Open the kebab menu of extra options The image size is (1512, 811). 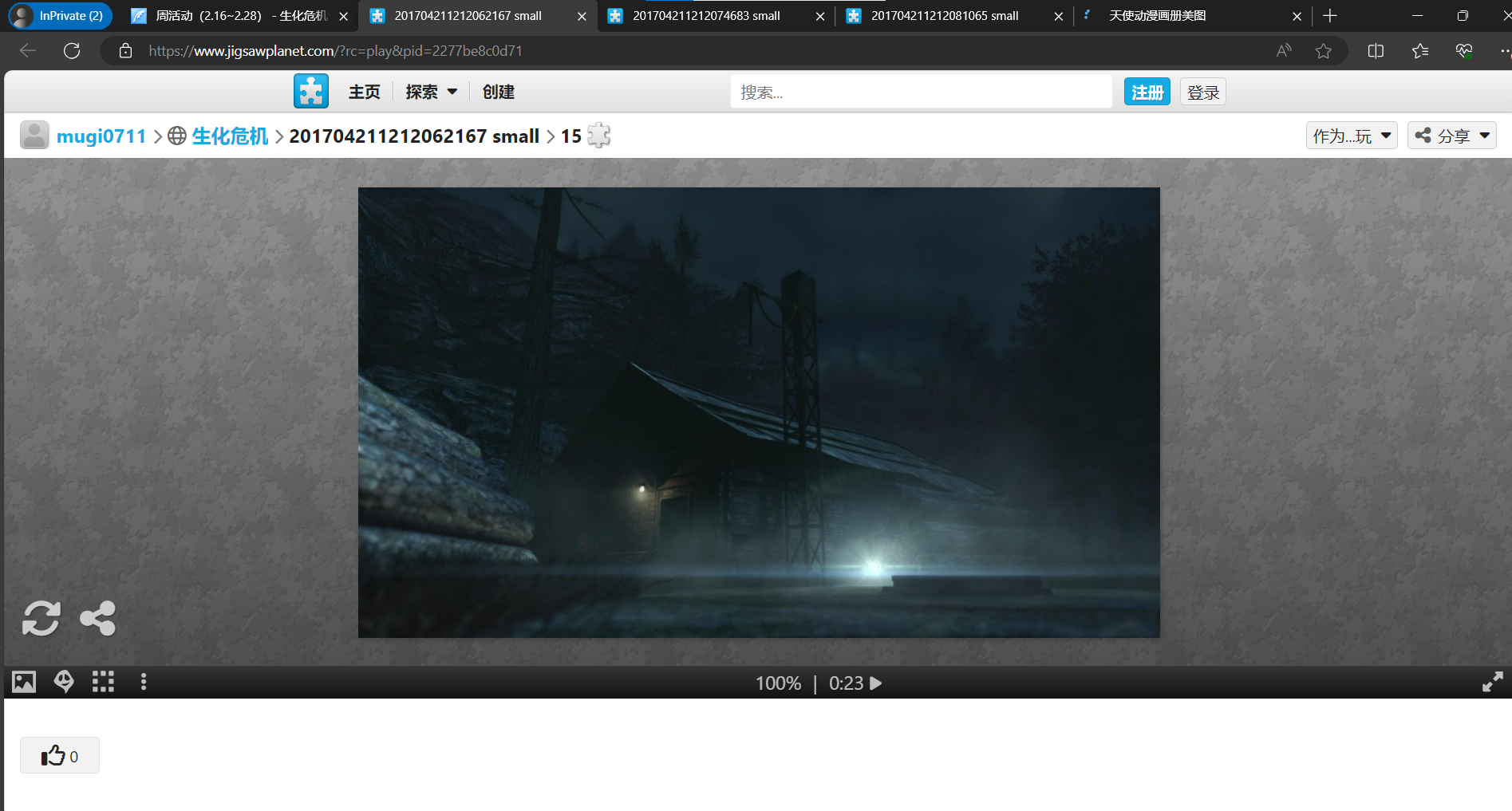(144, 682)
